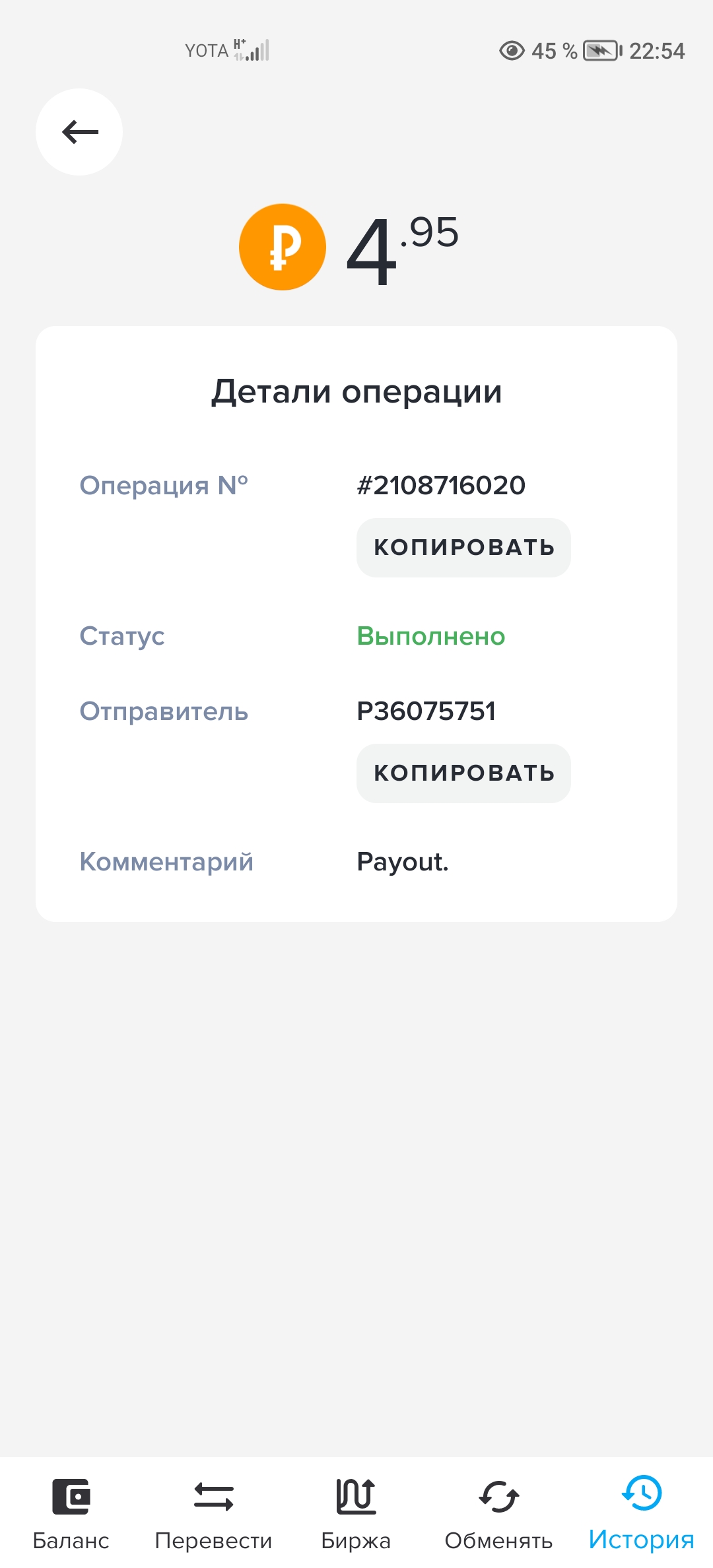
Task: Switch to the Перевести tab label
Action: point(213,1540)
